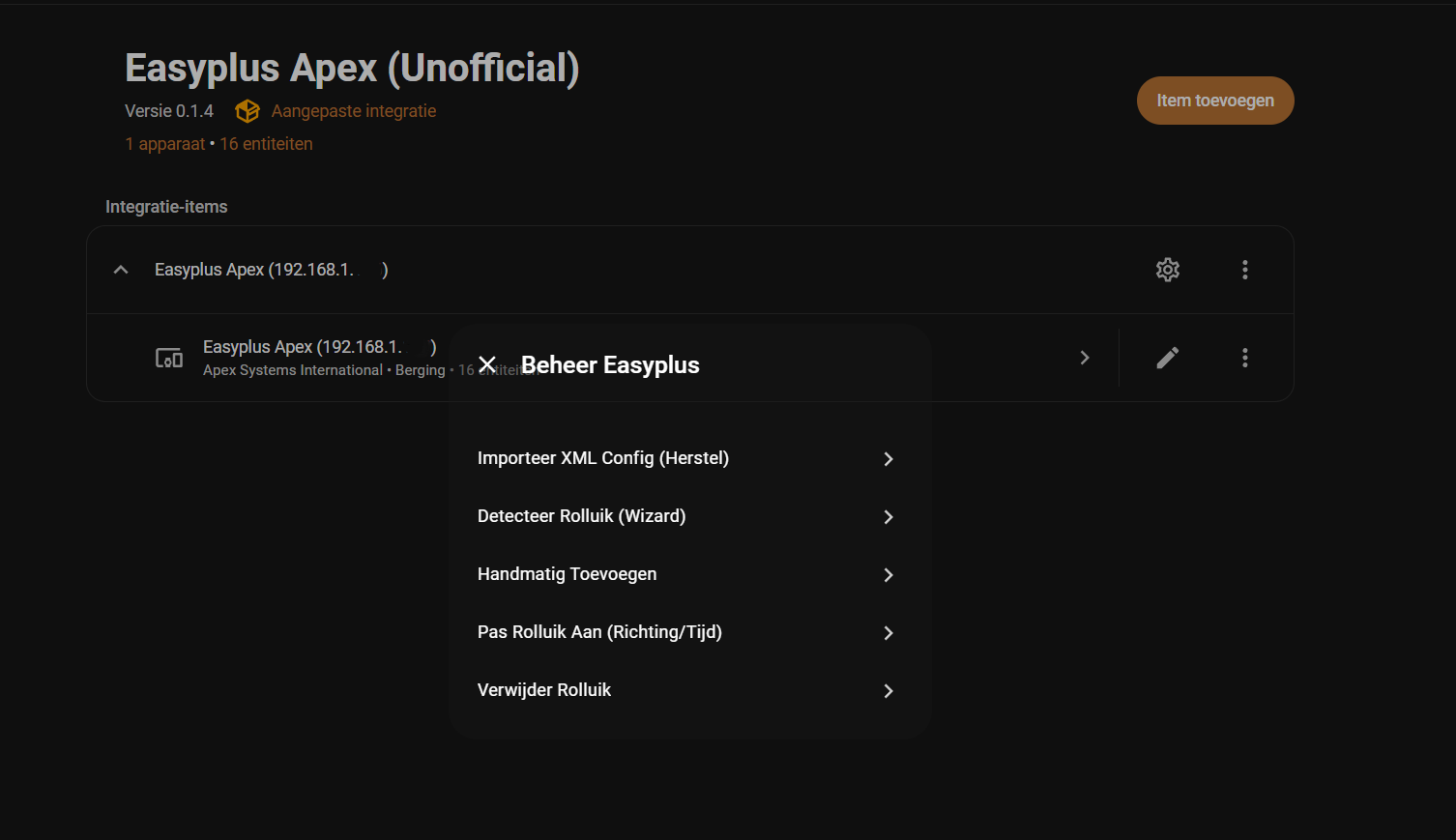Open the 1 apparaat link

pyautogui.click(x=164, y=144)
